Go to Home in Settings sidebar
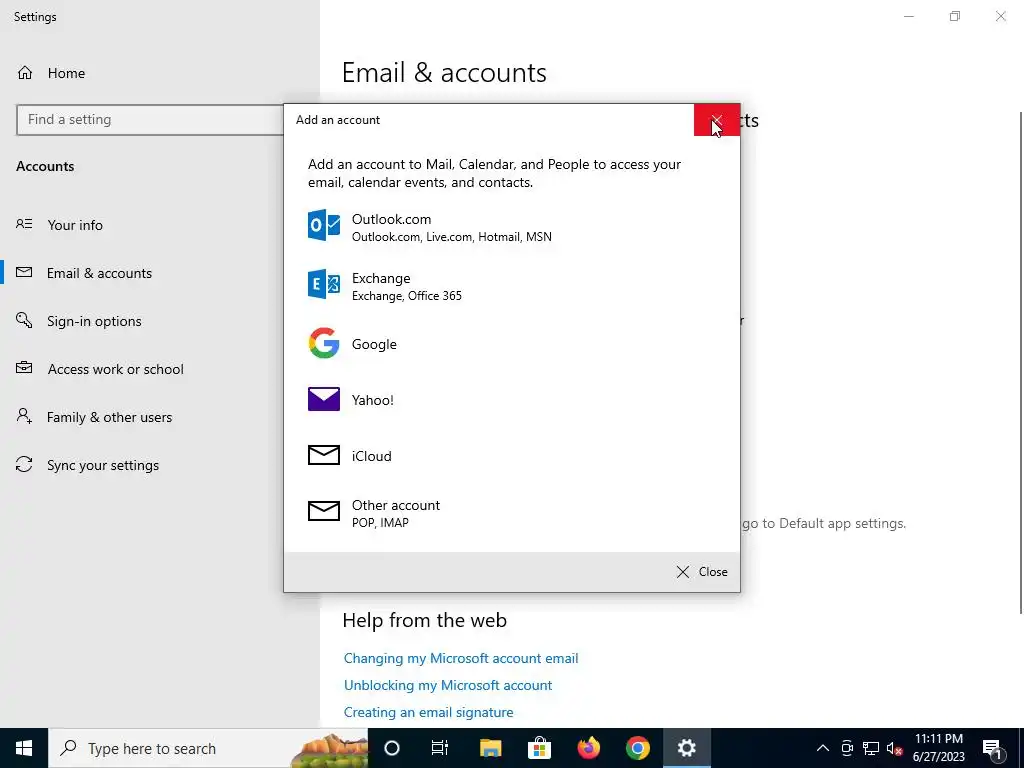Screen dimensions: 1024x768 (x=66, y=73)
